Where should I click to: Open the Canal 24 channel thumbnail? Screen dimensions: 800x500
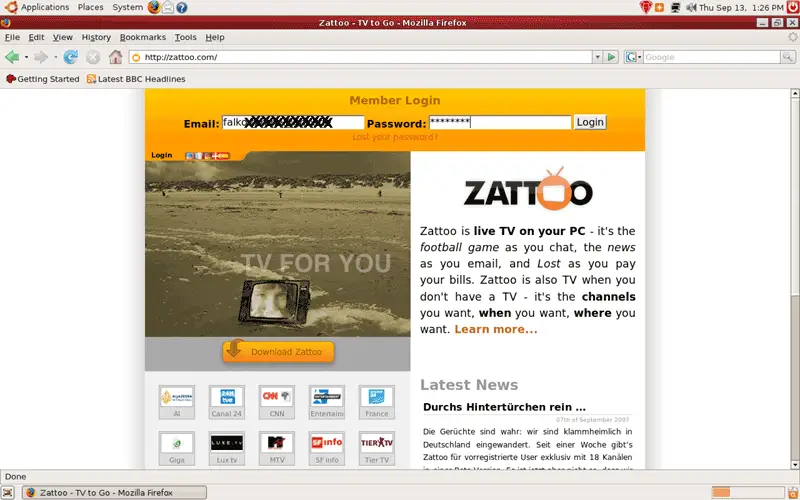(227, 402)
